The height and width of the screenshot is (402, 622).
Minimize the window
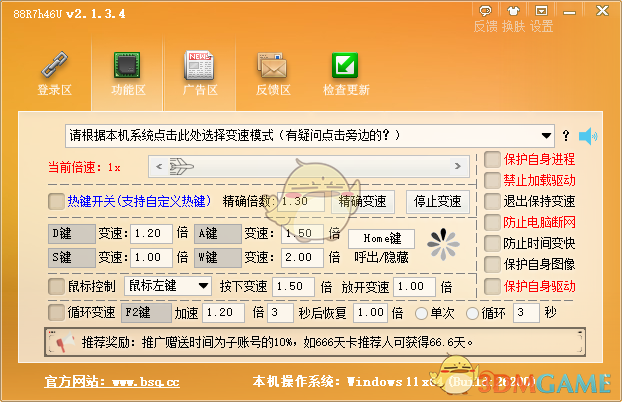569,12
